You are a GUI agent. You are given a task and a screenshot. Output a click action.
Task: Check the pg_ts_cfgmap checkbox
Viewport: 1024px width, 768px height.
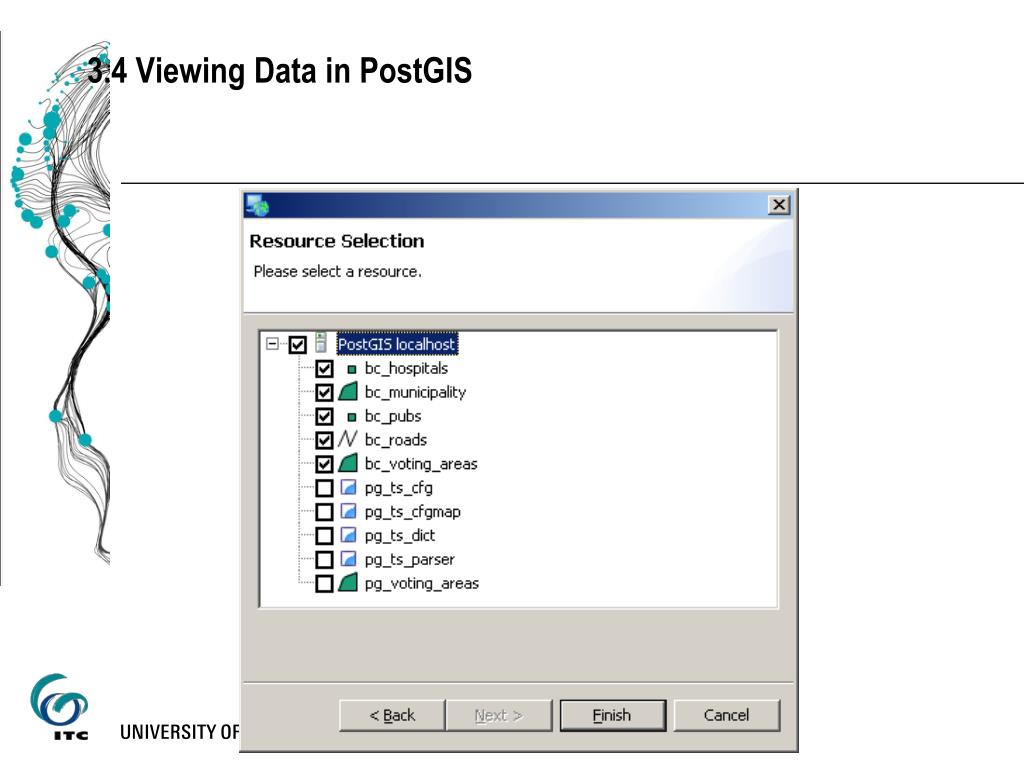click(x=325, y=513)
